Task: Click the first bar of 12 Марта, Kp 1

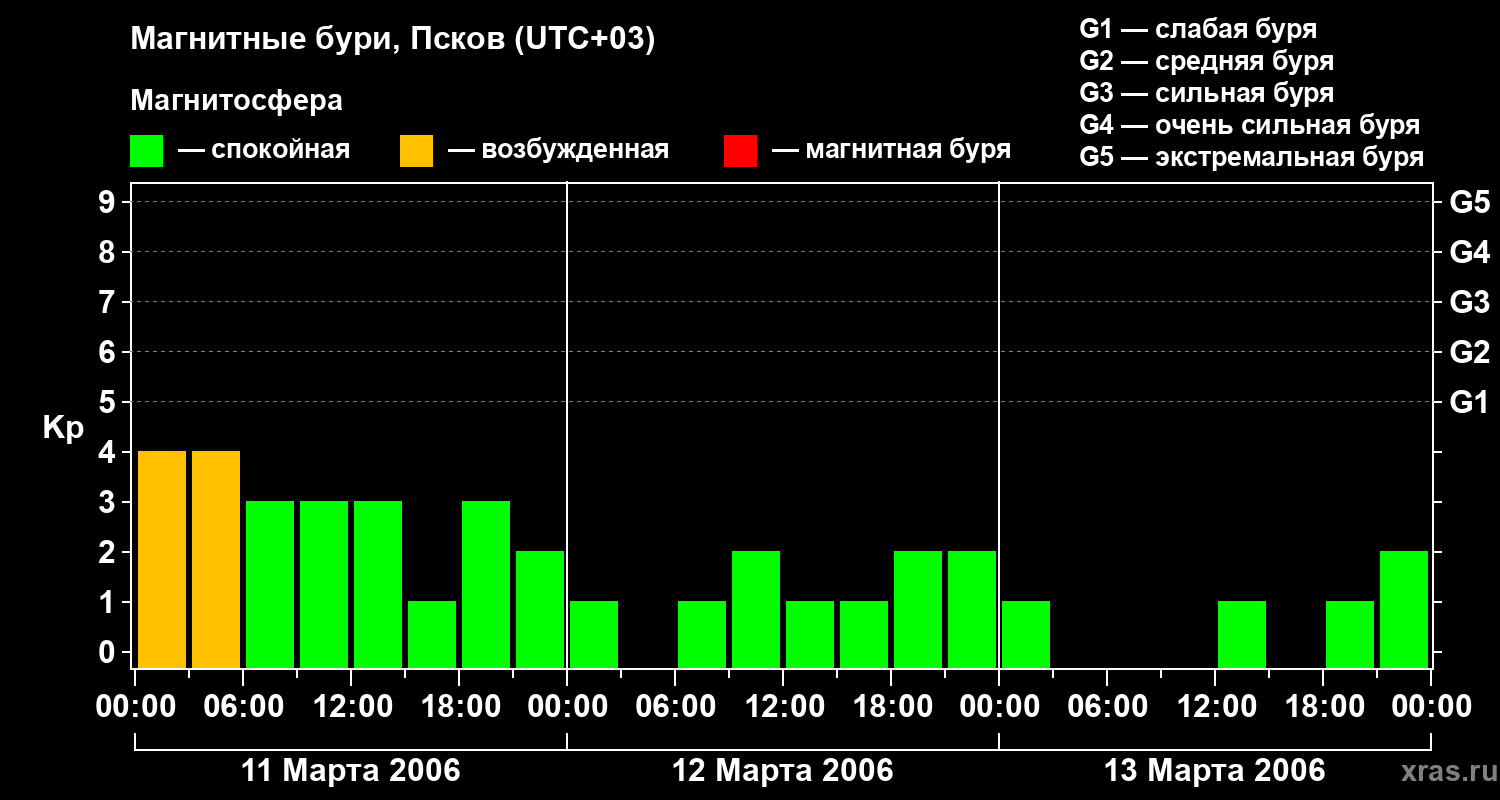Action: (594, 634)
